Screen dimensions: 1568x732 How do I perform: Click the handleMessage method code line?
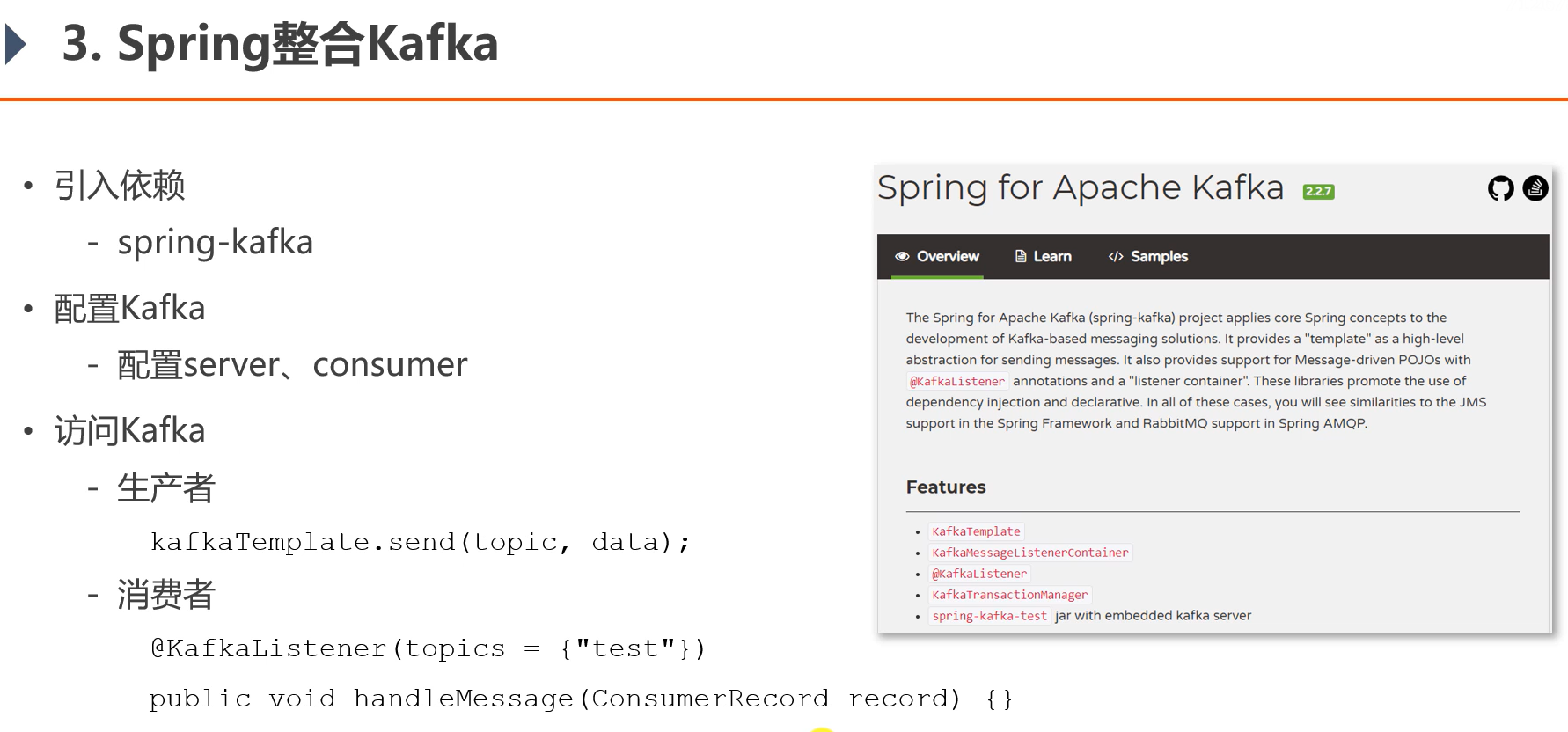tap(581, 699)
